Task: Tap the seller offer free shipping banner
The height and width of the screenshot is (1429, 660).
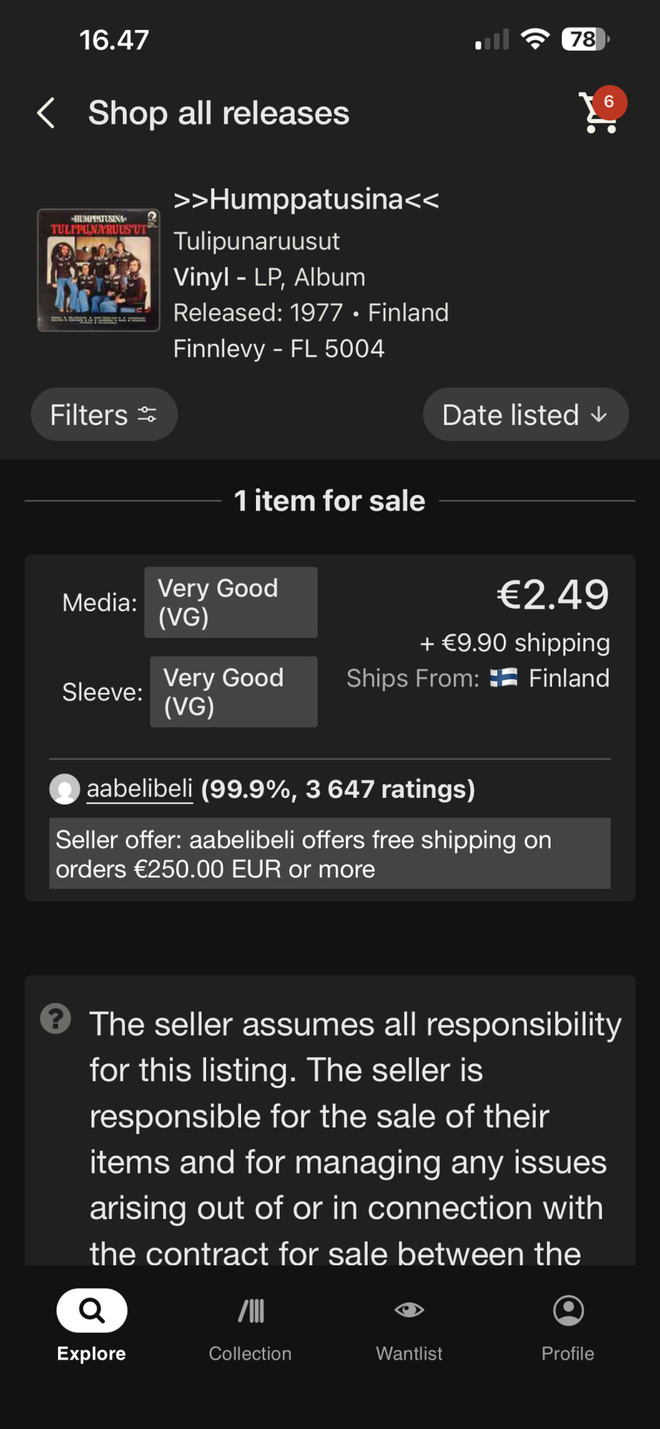Action: click(x=330, y=854)
